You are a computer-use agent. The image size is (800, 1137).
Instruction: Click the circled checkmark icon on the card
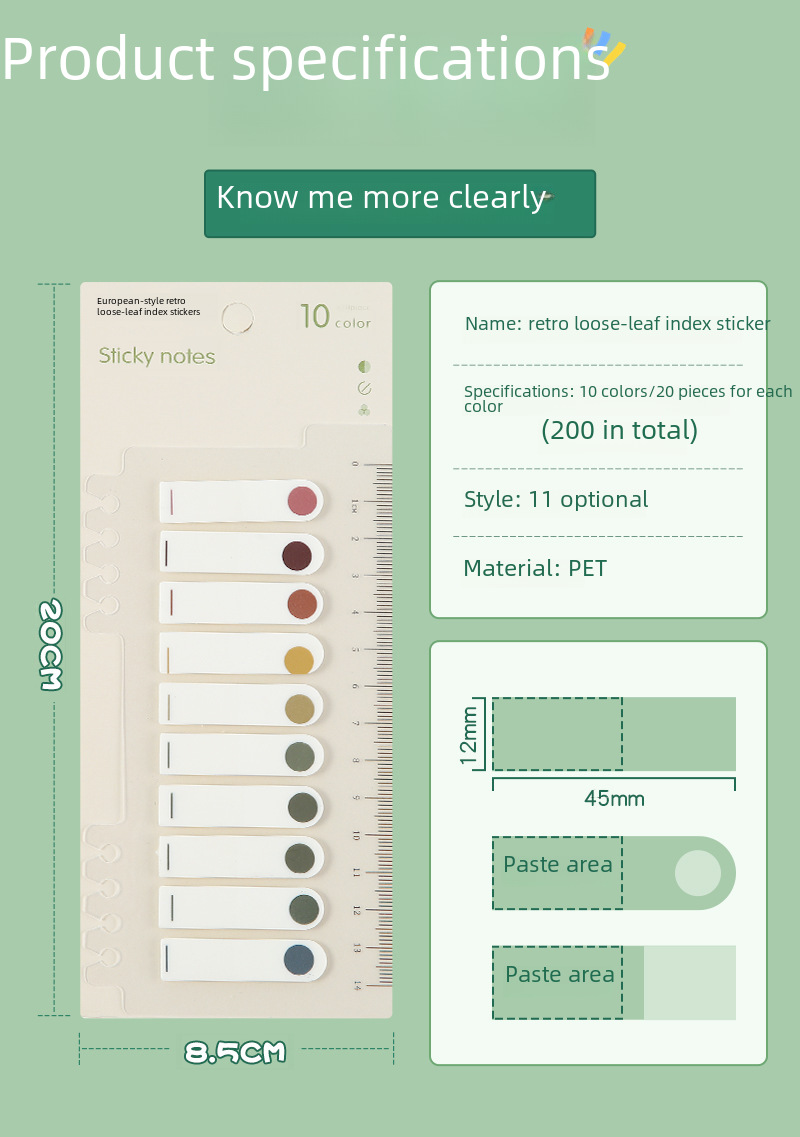pyautogui.click(x=364, y=388)
